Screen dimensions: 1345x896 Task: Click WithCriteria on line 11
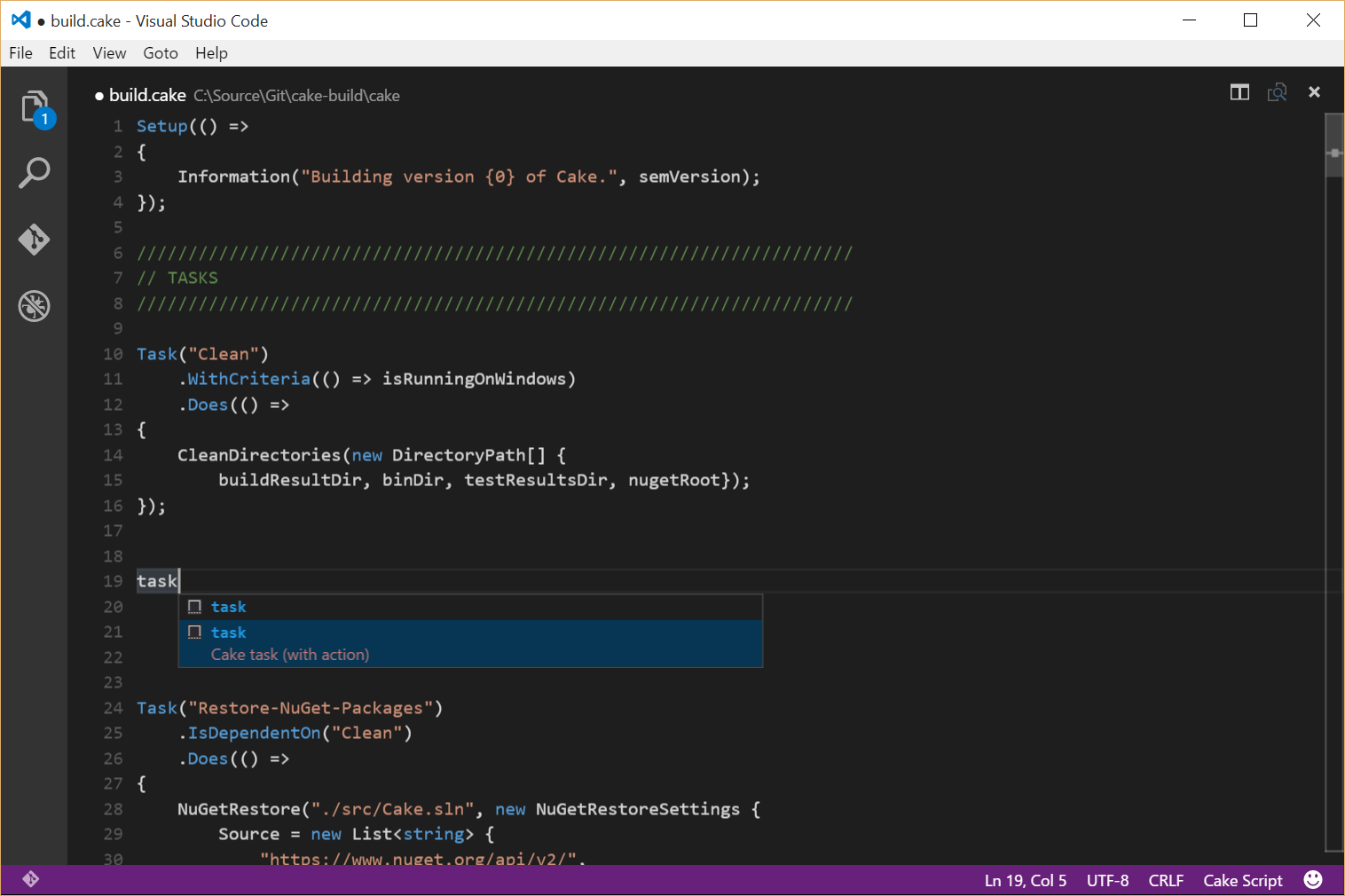pos(249,379)
